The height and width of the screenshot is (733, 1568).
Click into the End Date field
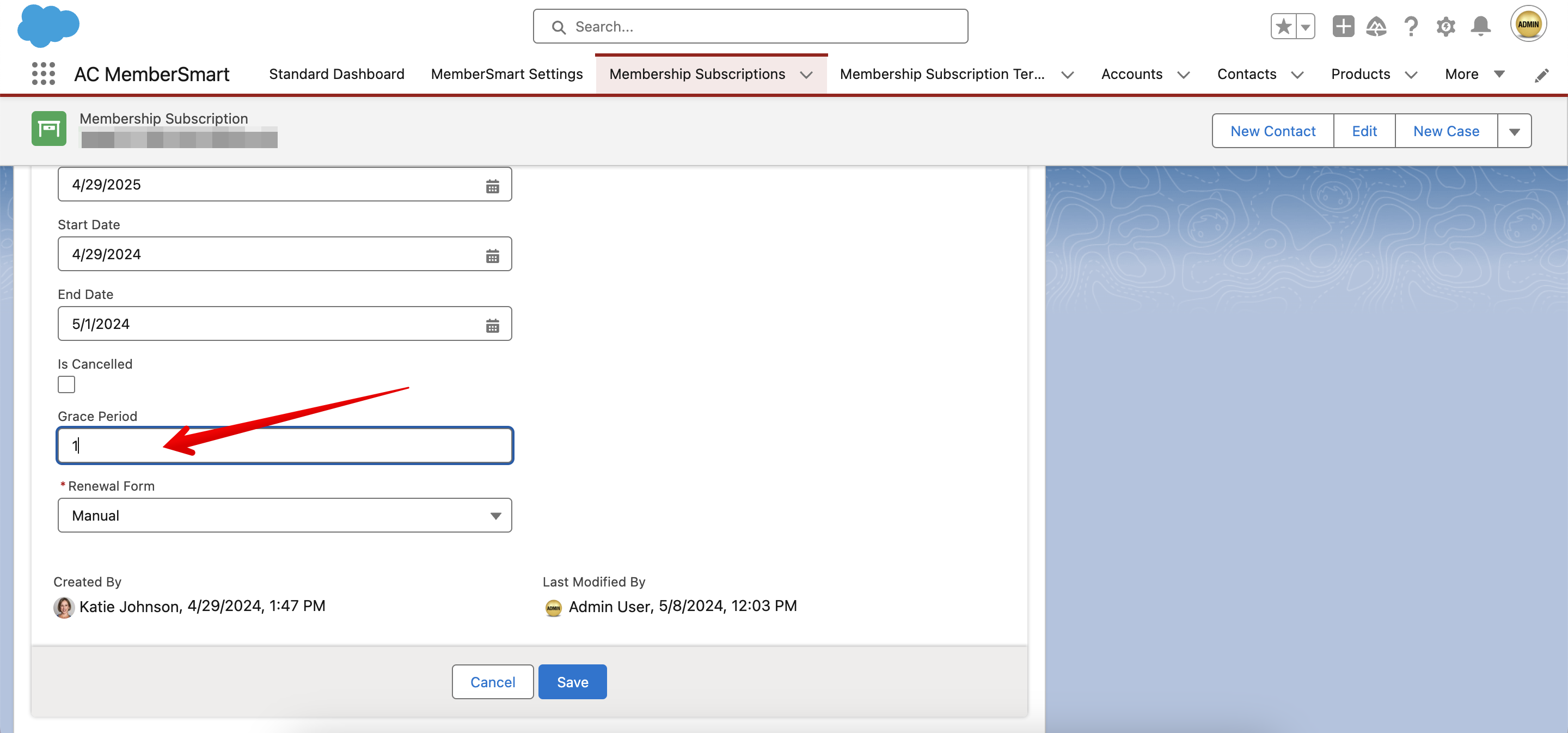(284, 323)
